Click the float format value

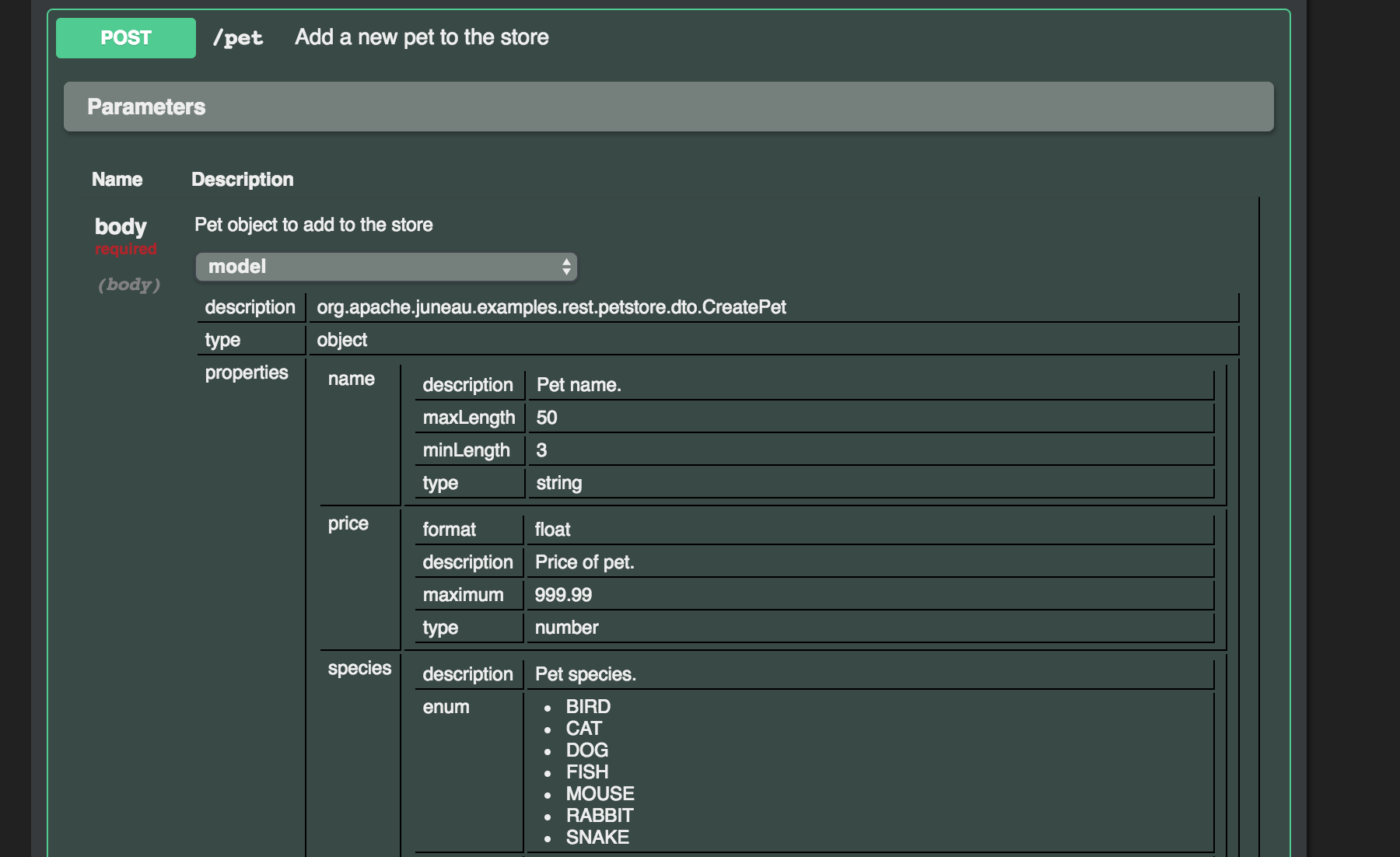[552, 530]
